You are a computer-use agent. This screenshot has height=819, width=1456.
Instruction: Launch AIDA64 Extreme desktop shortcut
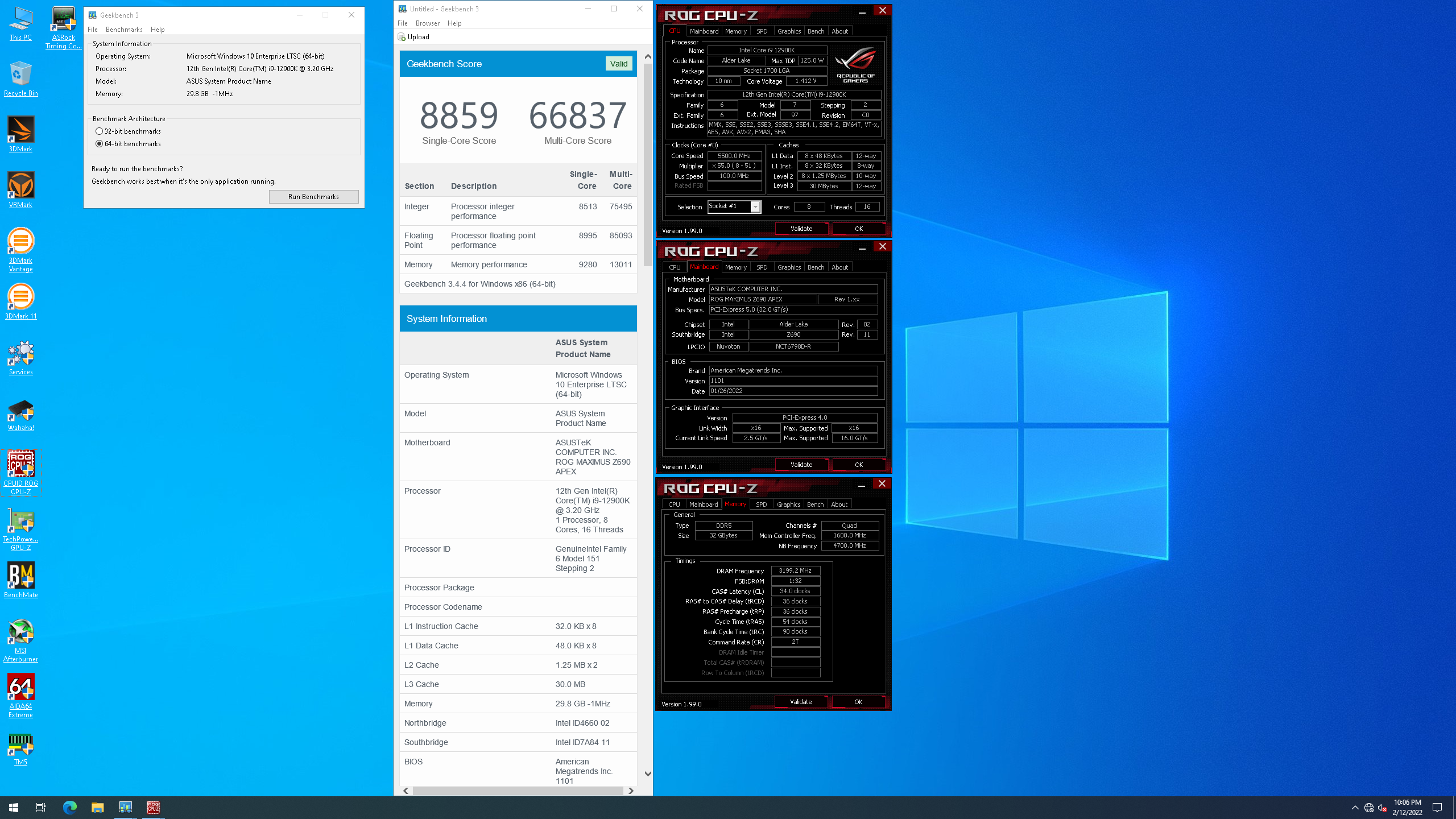pos(20,696)
